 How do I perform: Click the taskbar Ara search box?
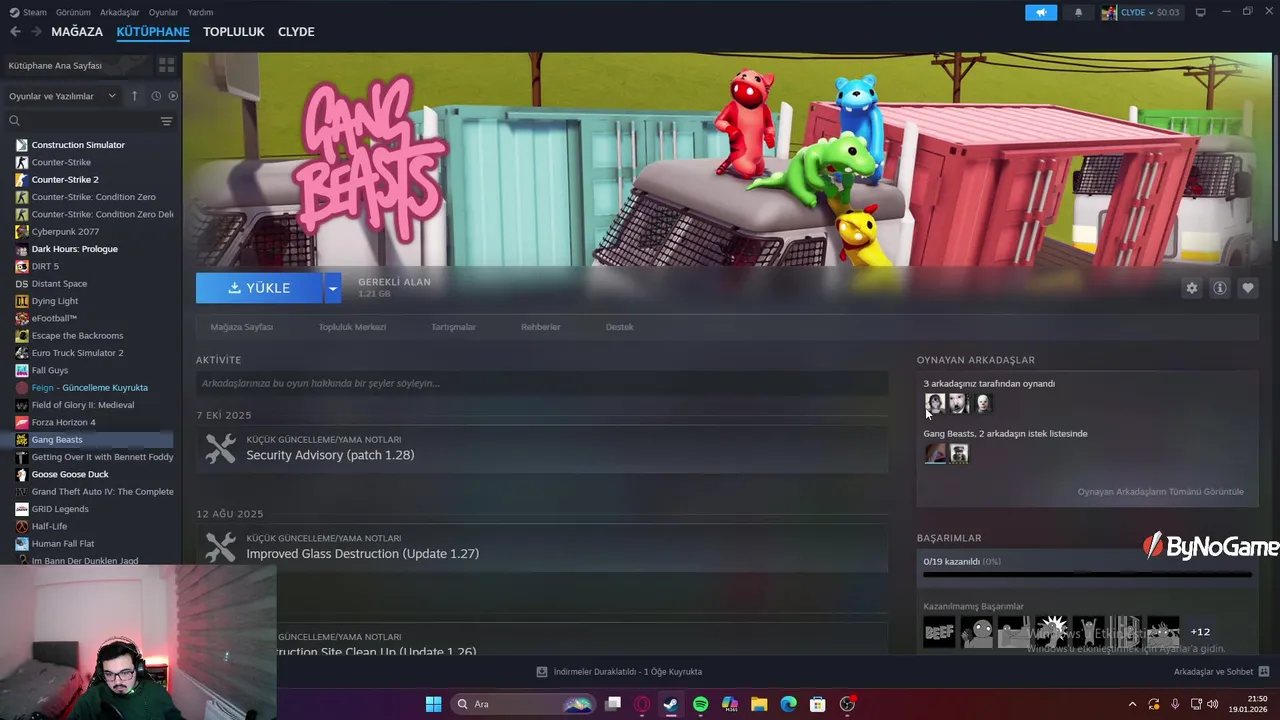click(523, 704)
